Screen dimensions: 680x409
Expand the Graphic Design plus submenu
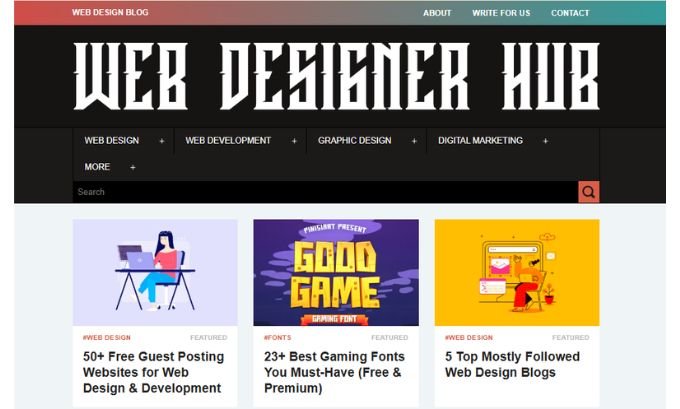[x=414, y=141]
